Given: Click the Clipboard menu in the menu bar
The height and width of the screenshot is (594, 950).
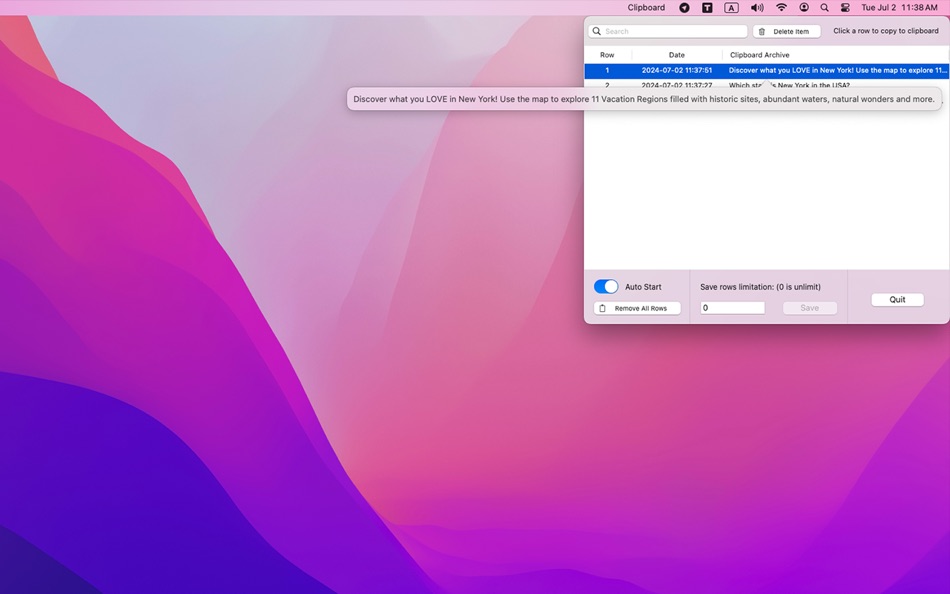Looking at the screenshot, I should click(x=646, y=7).
